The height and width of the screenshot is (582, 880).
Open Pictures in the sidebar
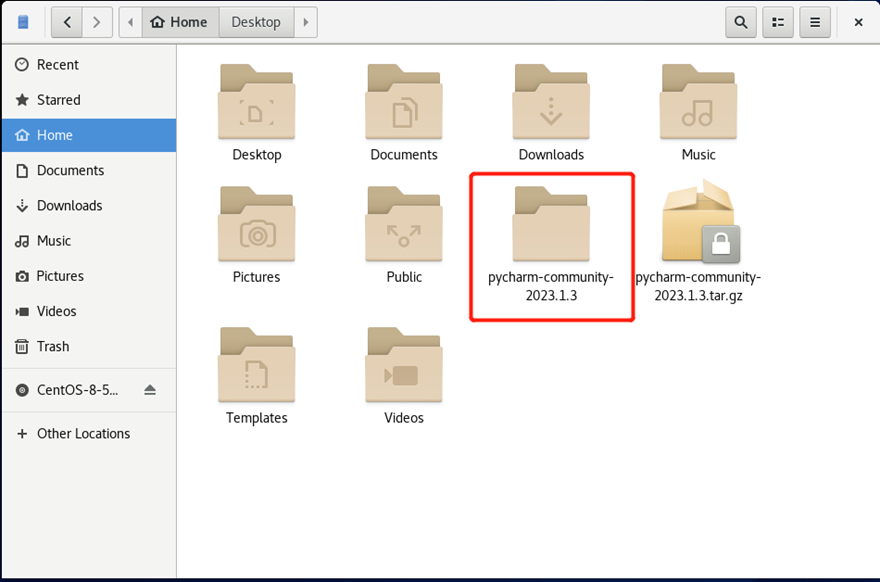pos(89,276)
